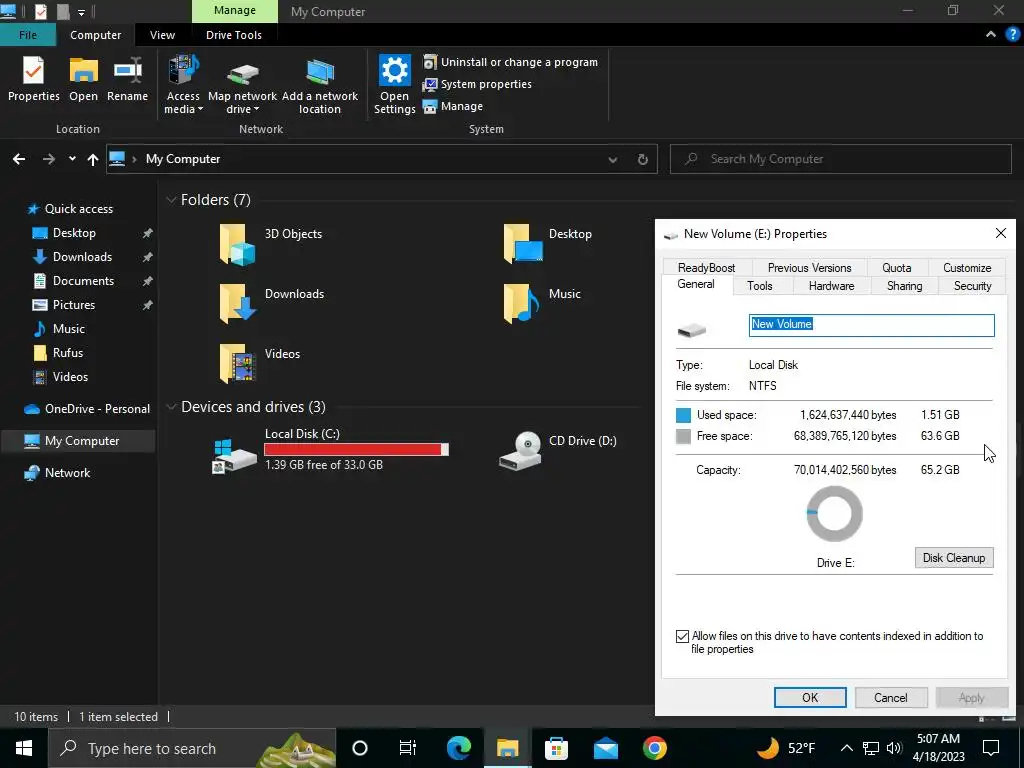The height and width of the screenshot is (768, 1024).
Task: Collapse the Folders (7) group
Action: (171, 200)
